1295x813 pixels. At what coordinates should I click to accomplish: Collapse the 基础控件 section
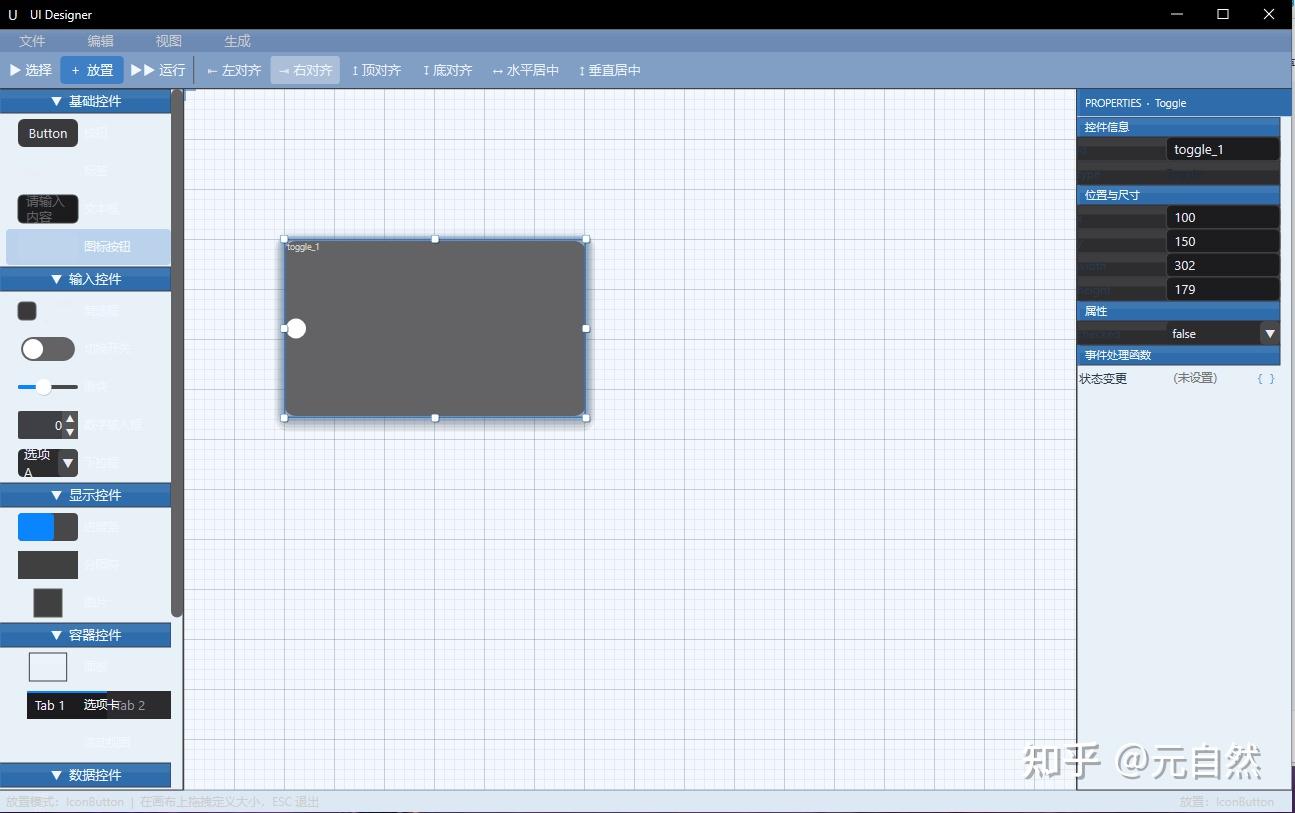point(86,101)
